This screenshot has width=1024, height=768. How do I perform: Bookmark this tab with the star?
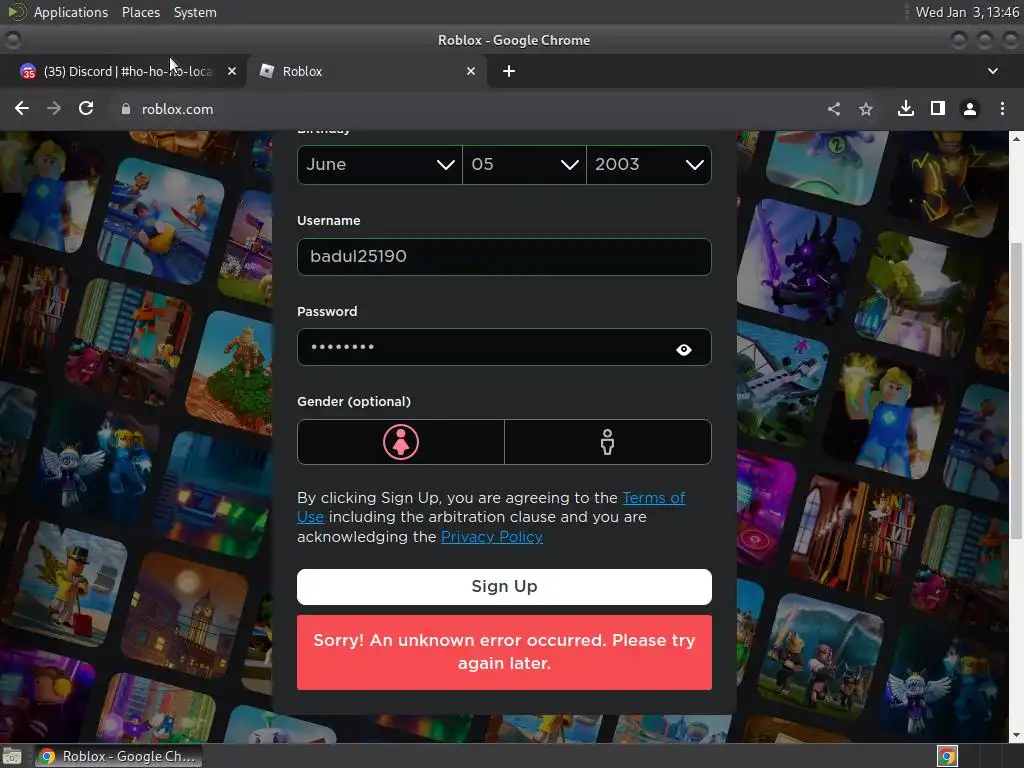coord(866,108)
